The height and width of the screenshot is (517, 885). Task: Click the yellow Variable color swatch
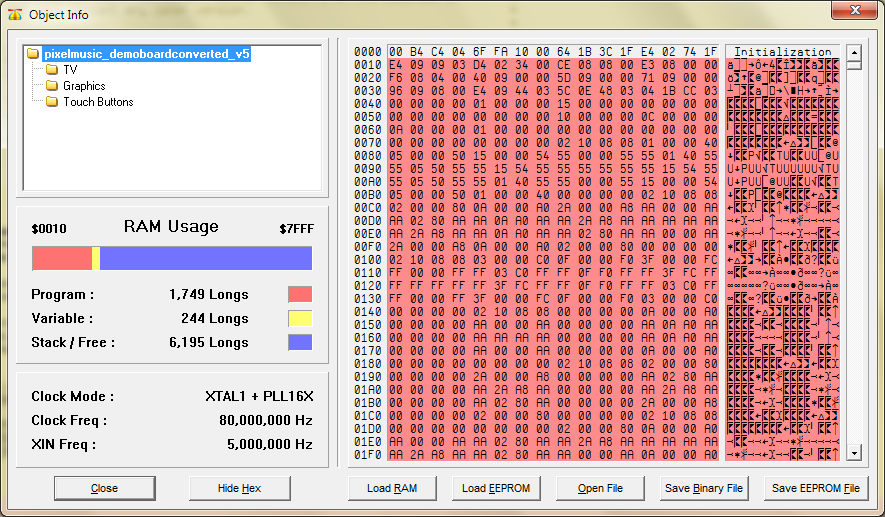click(300, 318)
